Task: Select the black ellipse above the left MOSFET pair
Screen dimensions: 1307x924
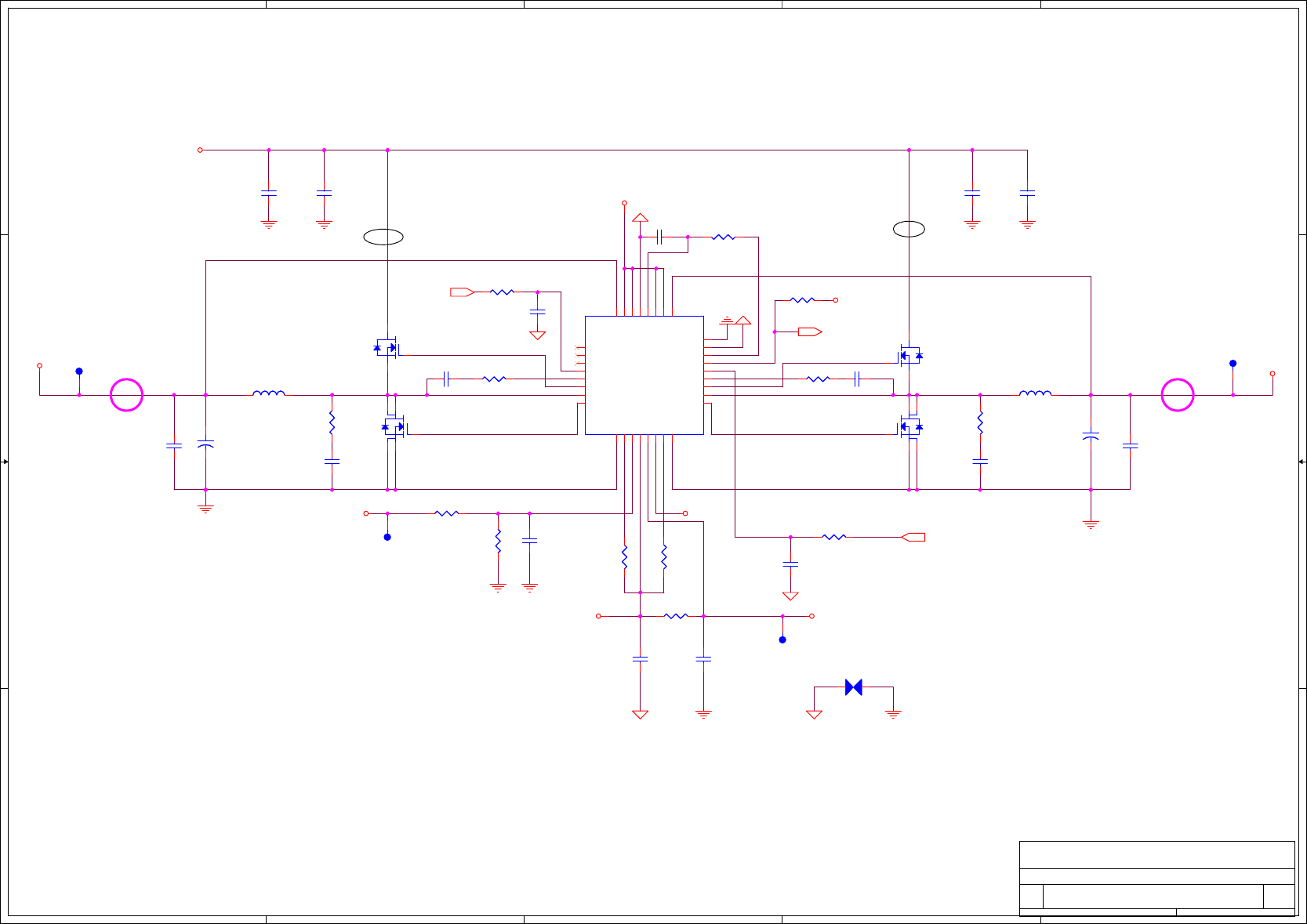Action: click(383, 237)
